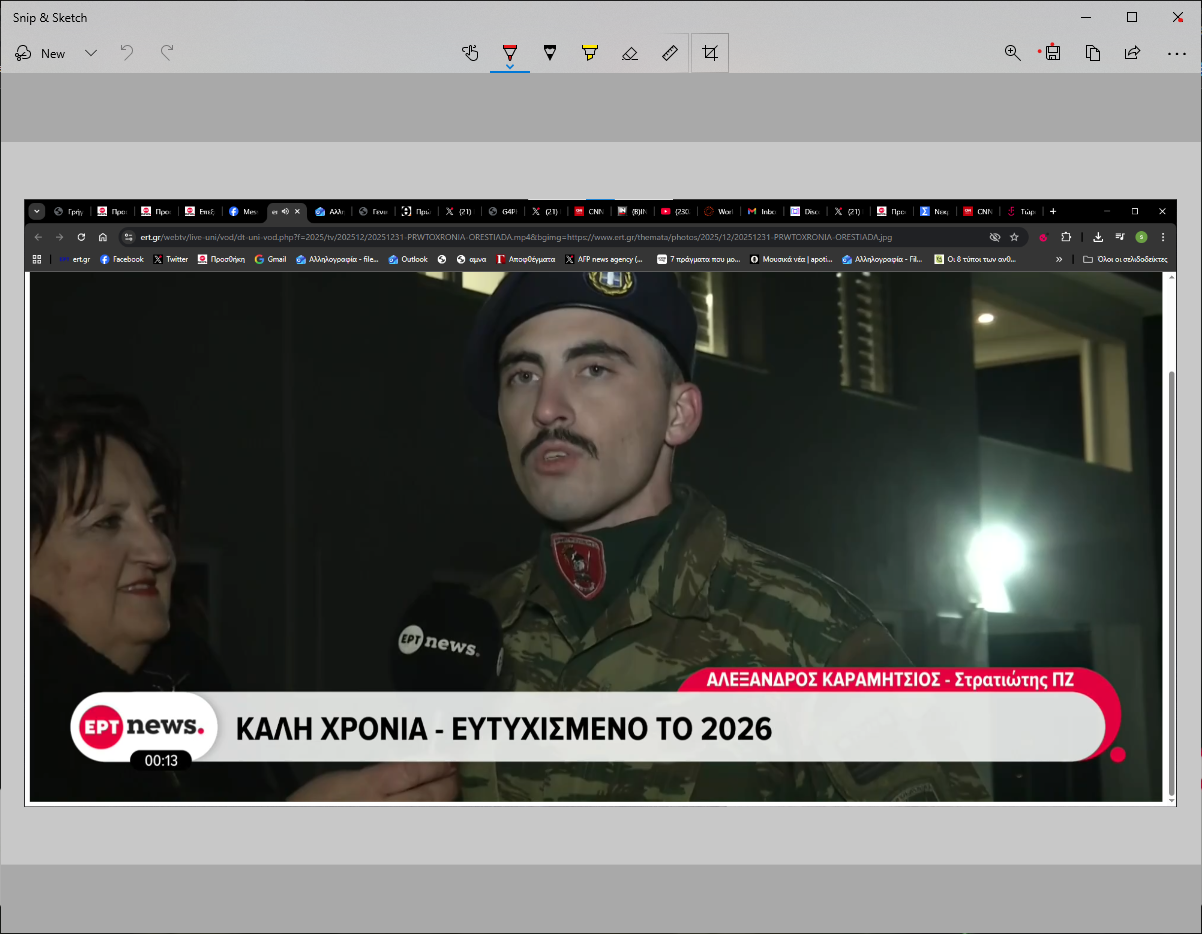Redo the last annotation
This screenshot has height=934, width=1202.
pyautogui.click(x=167, y=53)
